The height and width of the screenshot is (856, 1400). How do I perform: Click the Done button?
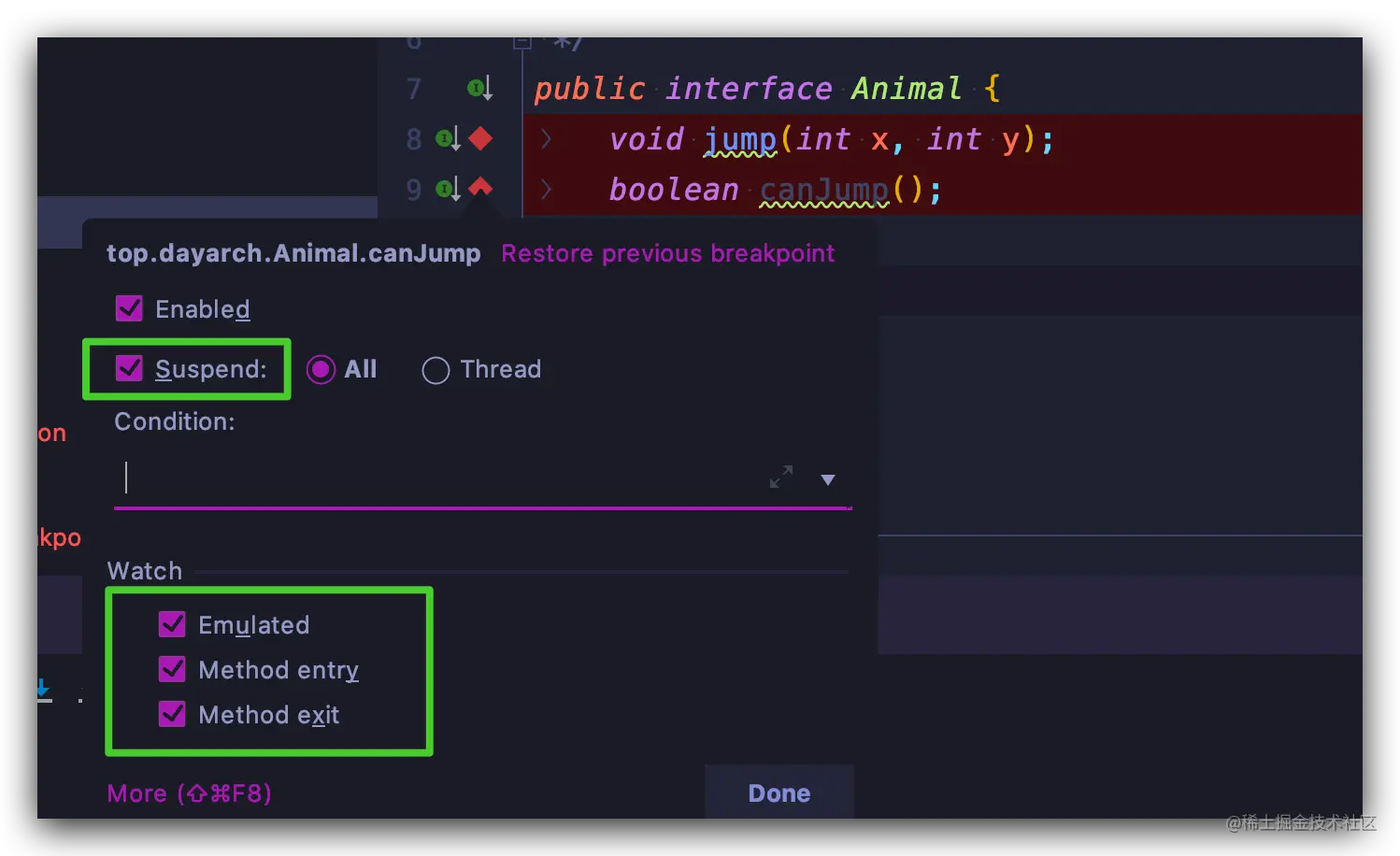coord(779,792)
